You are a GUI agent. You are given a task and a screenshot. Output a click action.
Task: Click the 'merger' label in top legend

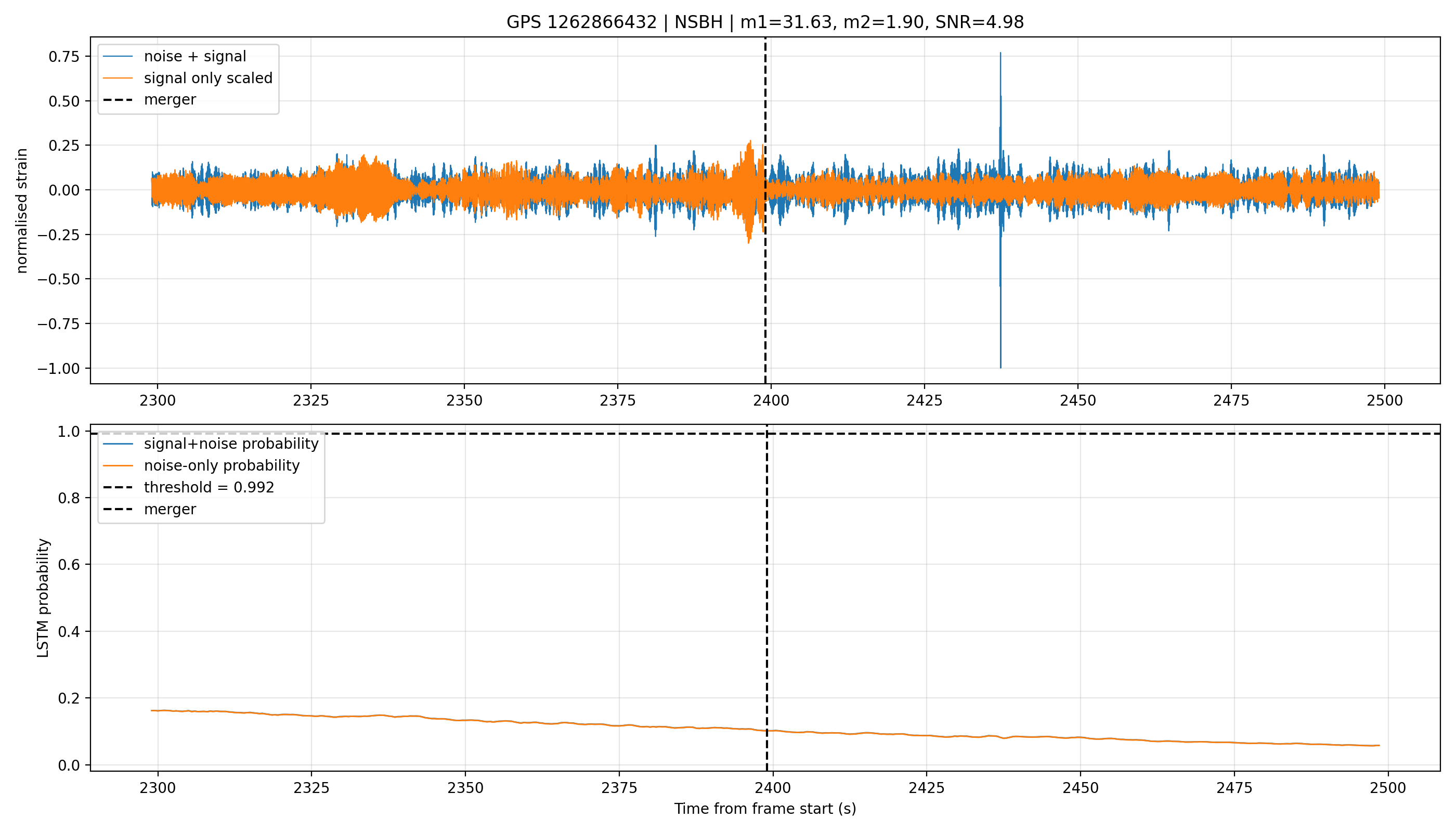[170, 99]
